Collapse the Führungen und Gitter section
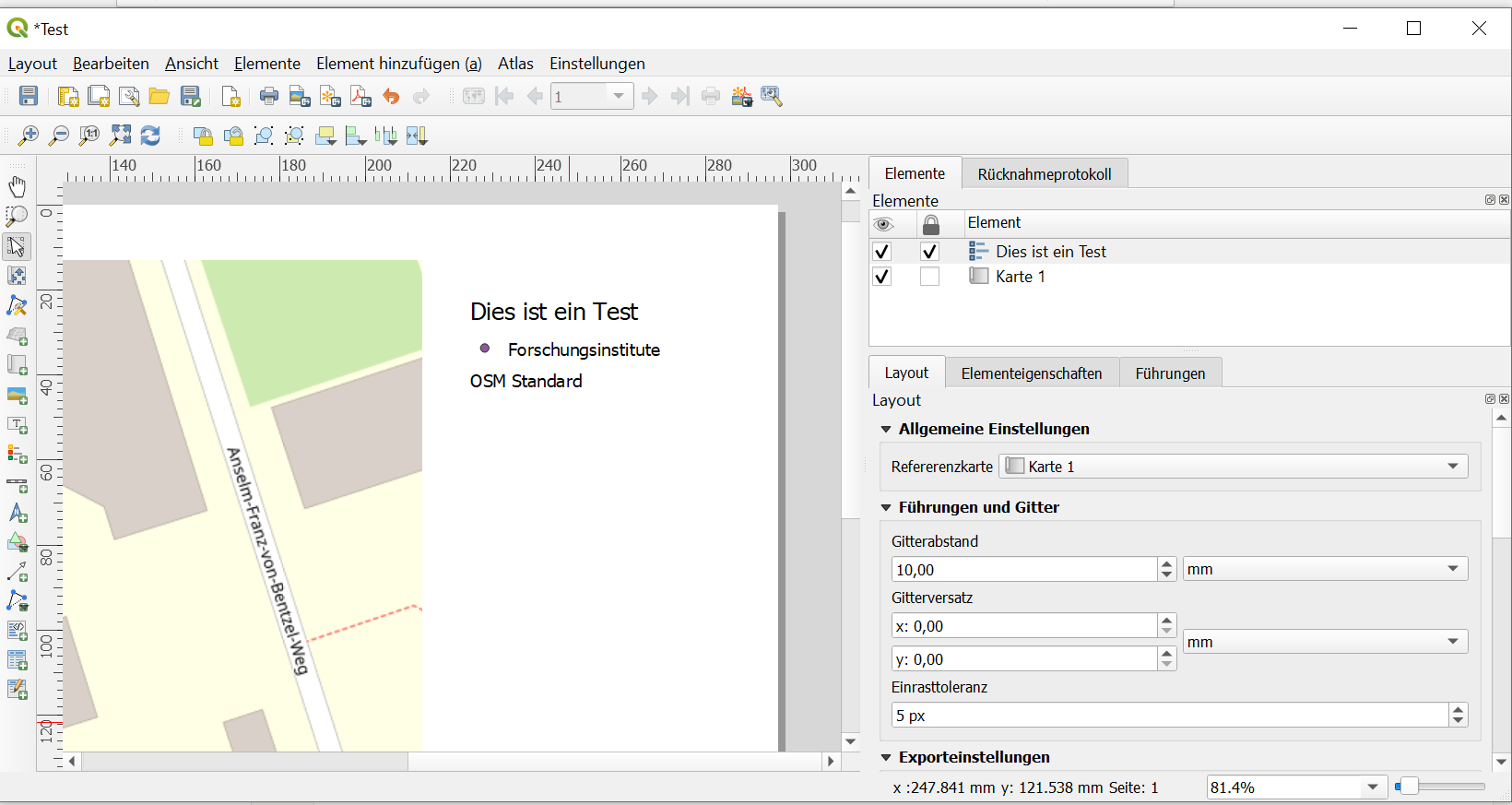Viewport: 1512px width, 805px height. tap(886, 507)
